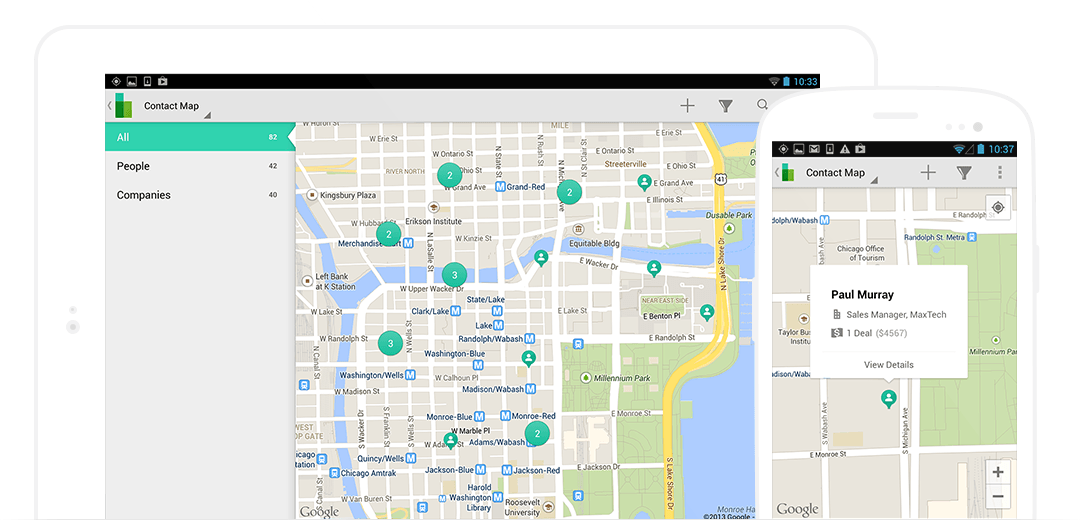Select the People tab in sidebar
Image resolution: width=1080 pixels, height=520 pixels.
click(x=200, y=166)
